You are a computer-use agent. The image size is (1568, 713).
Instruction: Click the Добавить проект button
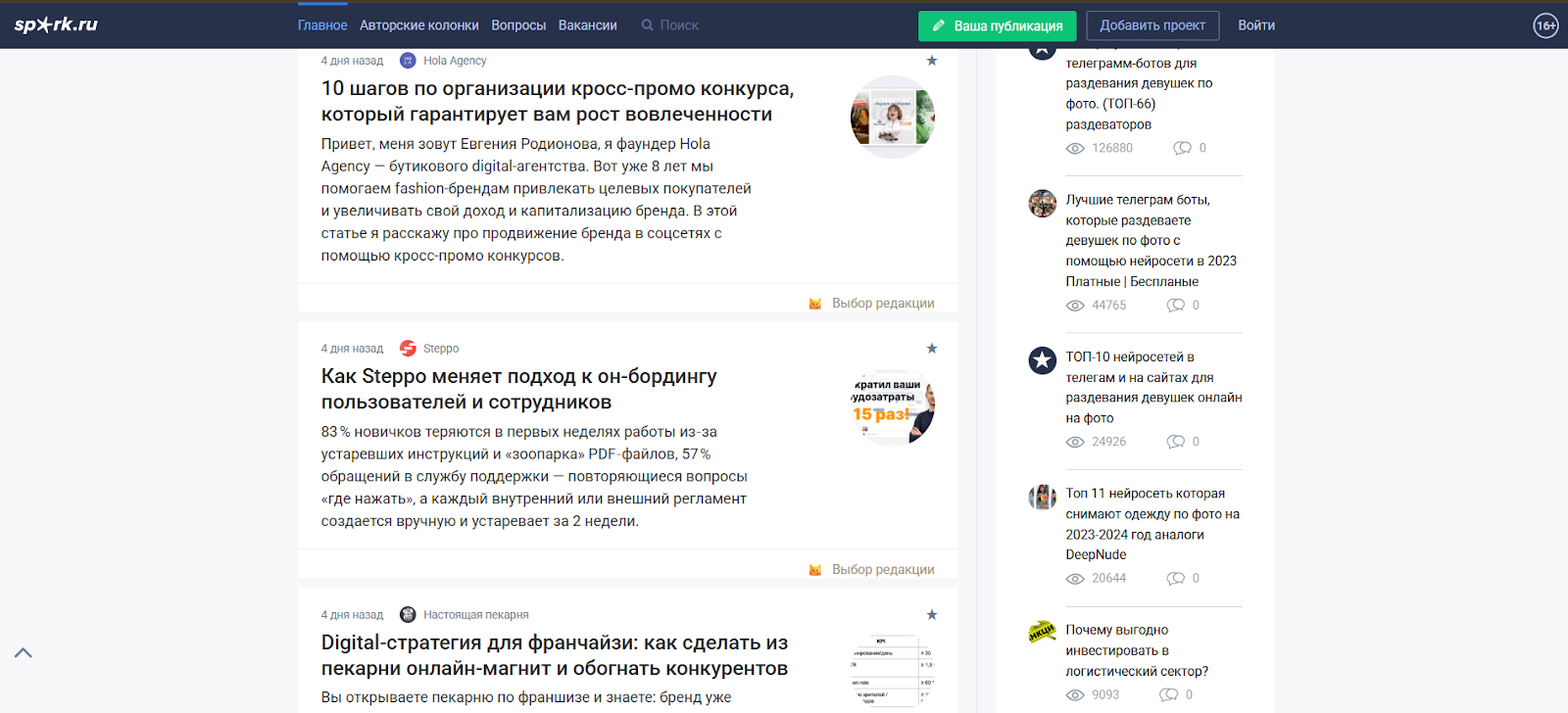[x=1152, y=25]
